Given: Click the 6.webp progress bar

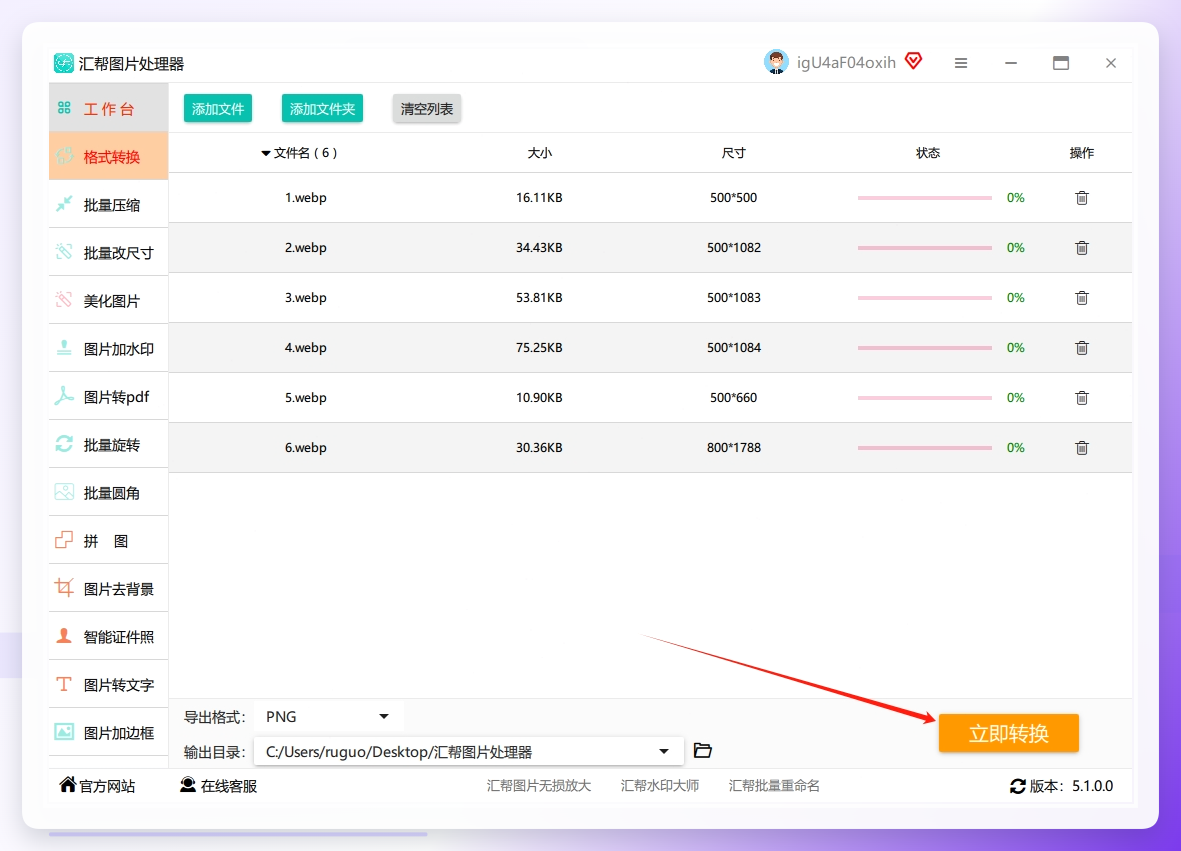Looking at the screenshot, I should point(924,447).
